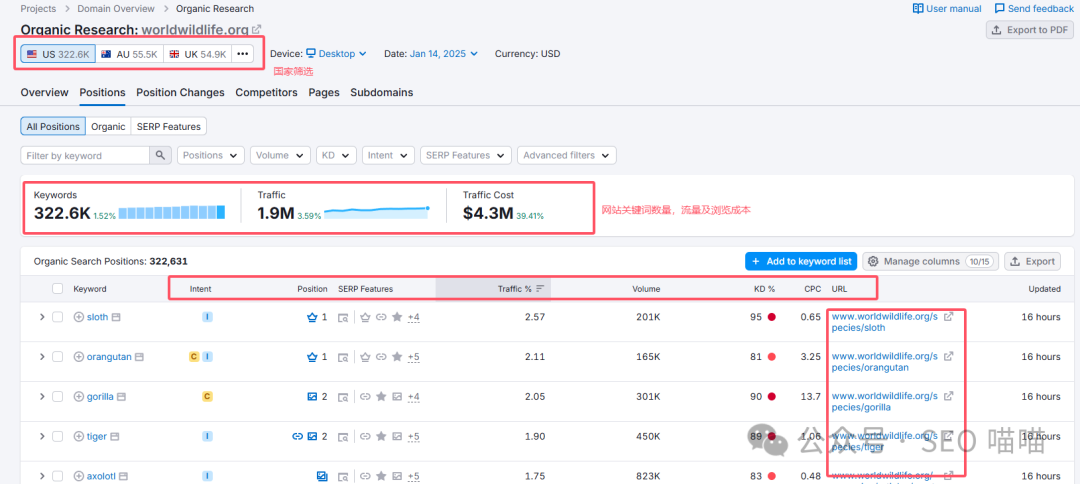Click the Traffic % sort icon
This screenshot has height=484, width=1080.
point(540,289)
